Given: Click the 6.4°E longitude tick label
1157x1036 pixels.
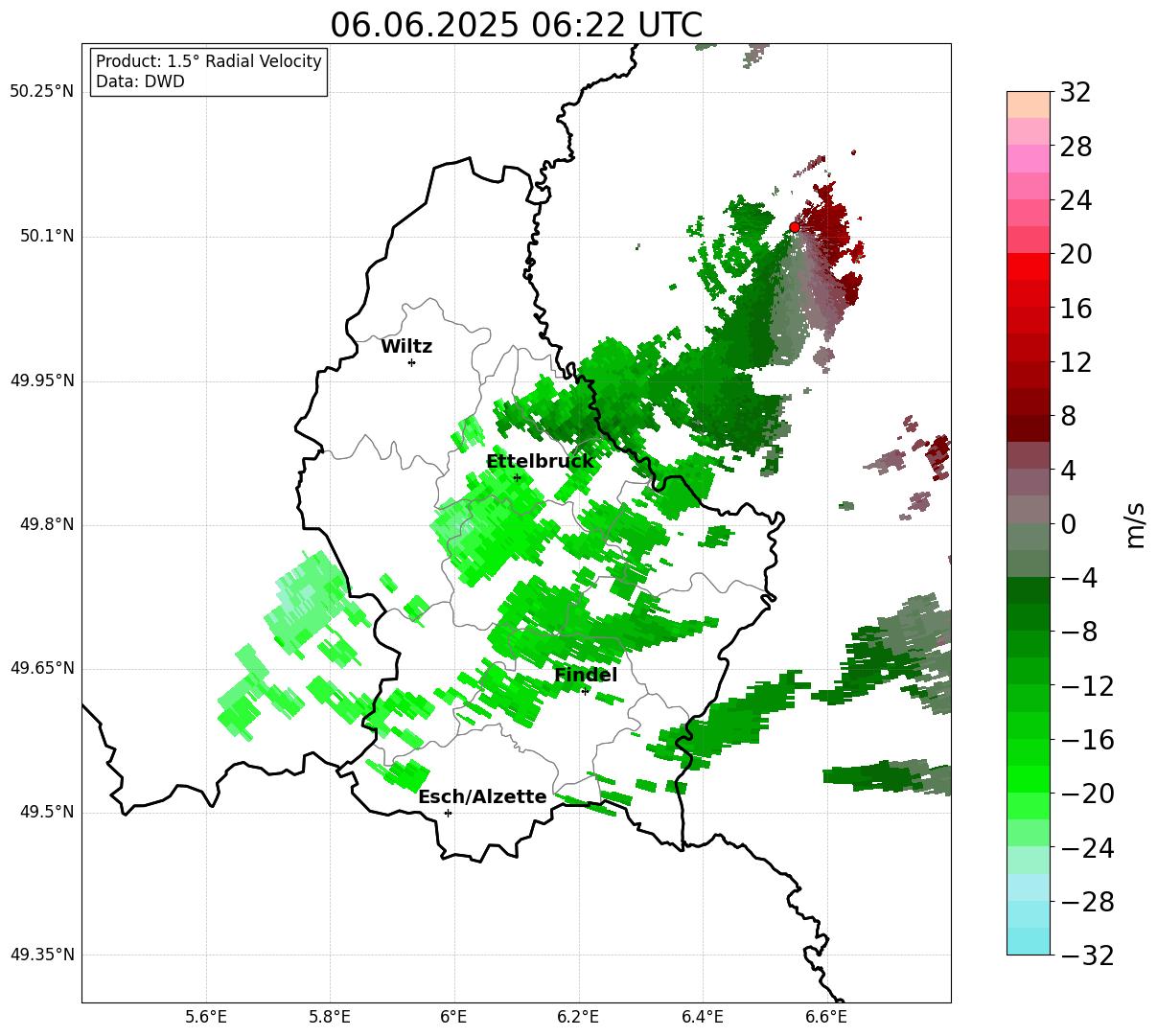Looking at the screenshot, I should tap(702, 1017).
